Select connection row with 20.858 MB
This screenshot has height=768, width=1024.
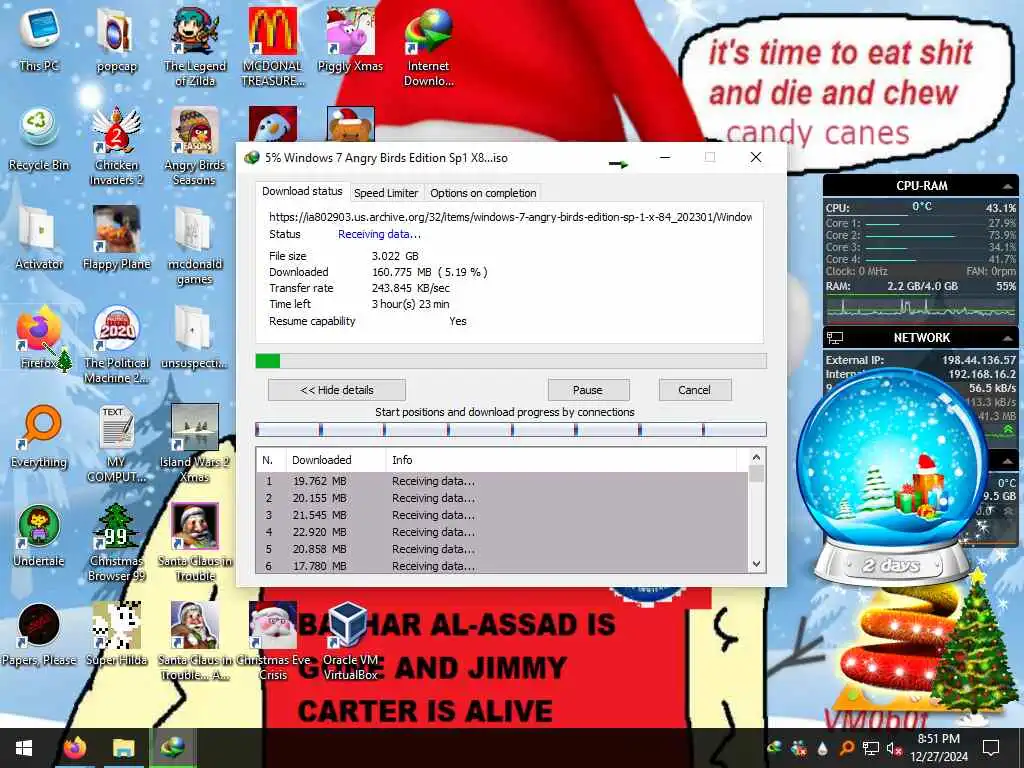502,549
